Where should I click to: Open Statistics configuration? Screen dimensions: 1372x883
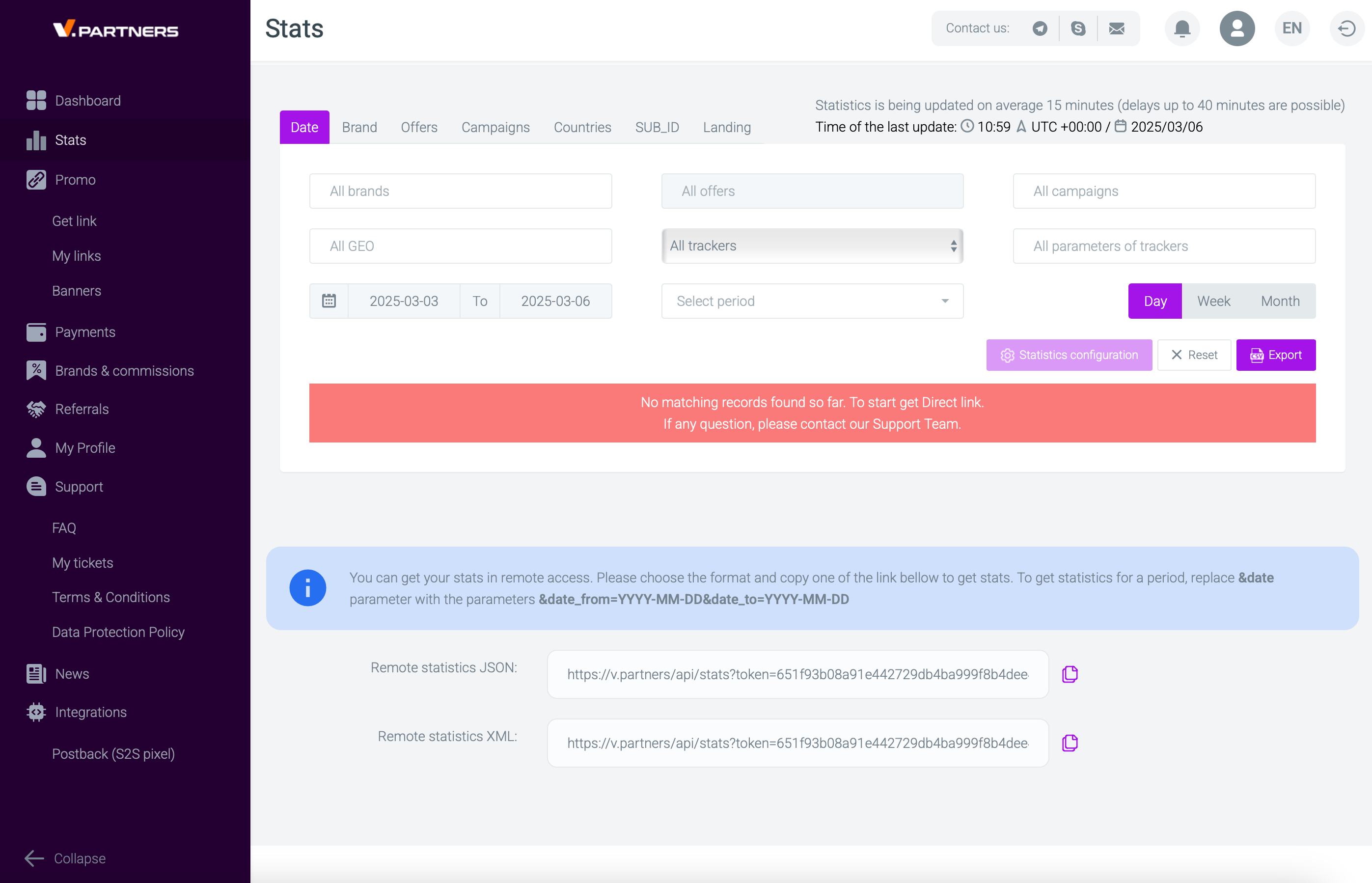click(1069, 355)
